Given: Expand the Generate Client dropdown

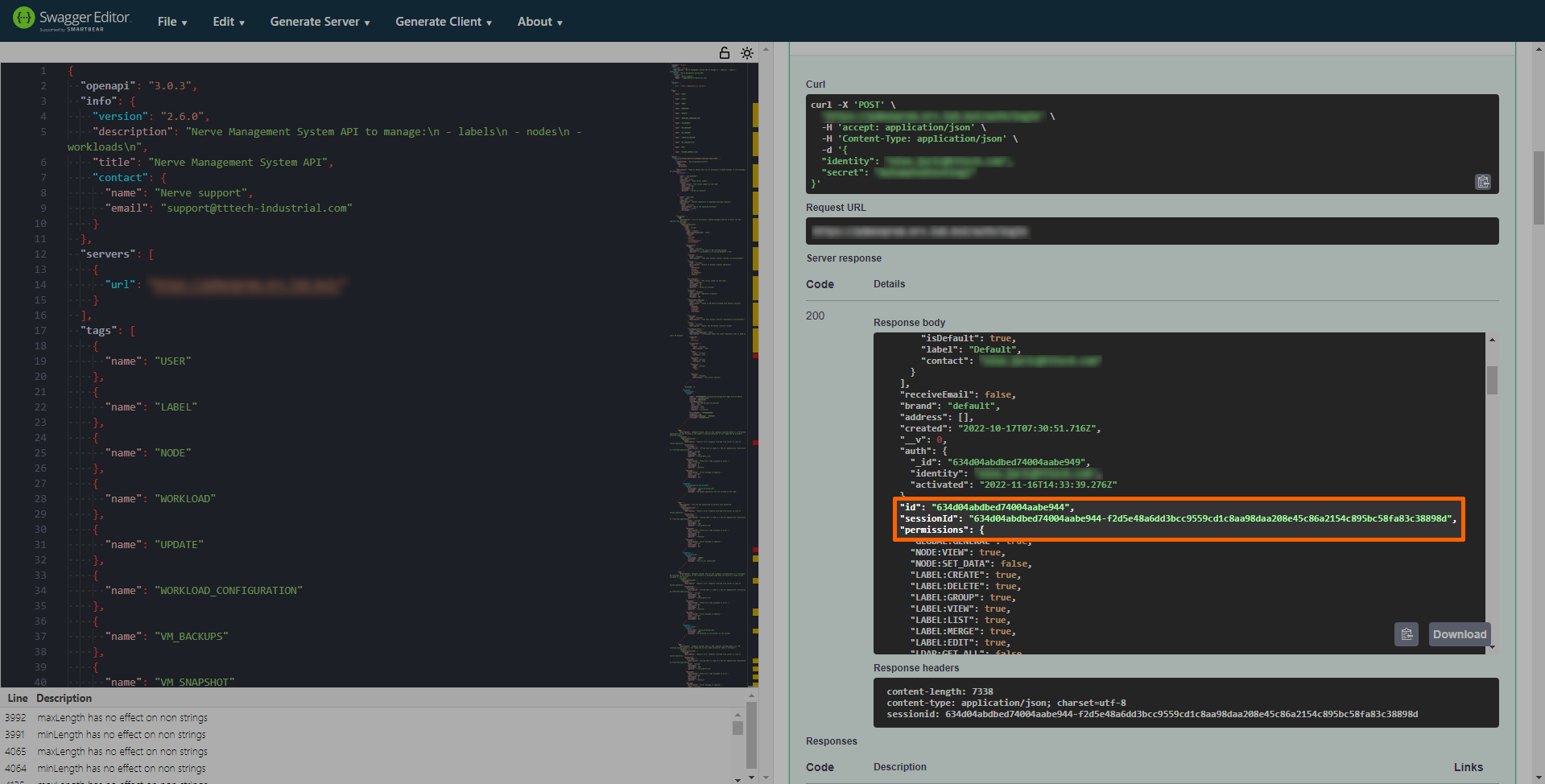Looking at the screenshot, I should [x=443, y=22].
